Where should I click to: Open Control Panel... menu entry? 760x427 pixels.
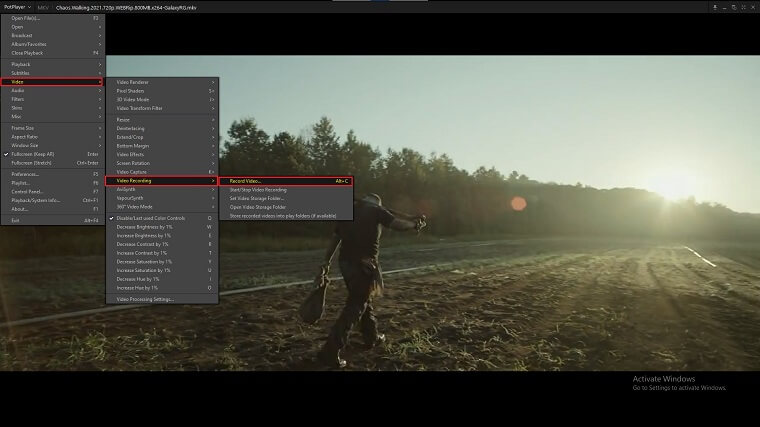(x=53, y=191)
